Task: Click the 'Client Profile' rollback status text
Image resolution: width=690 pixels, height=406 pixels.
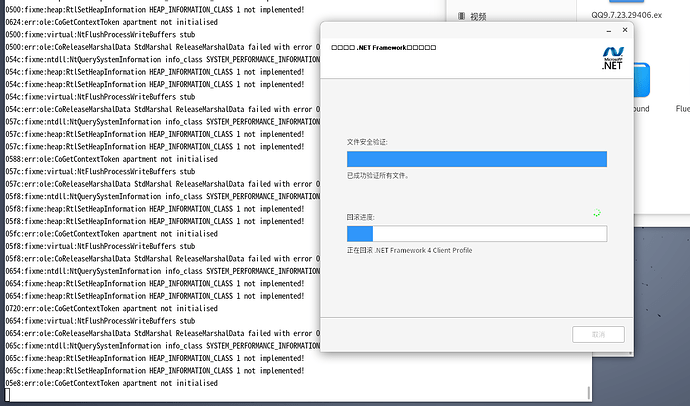Action: (x=452, y=250)
